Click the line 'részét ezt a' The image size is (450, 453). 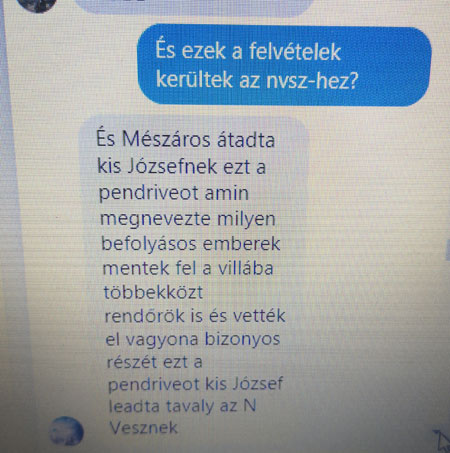154,362
